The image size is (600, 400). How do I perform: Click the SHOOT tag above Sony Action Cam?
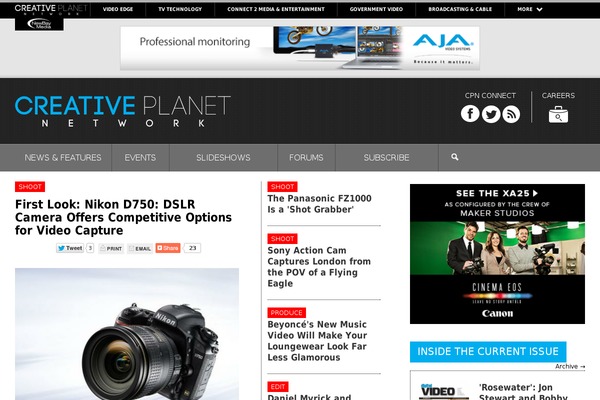282,238
